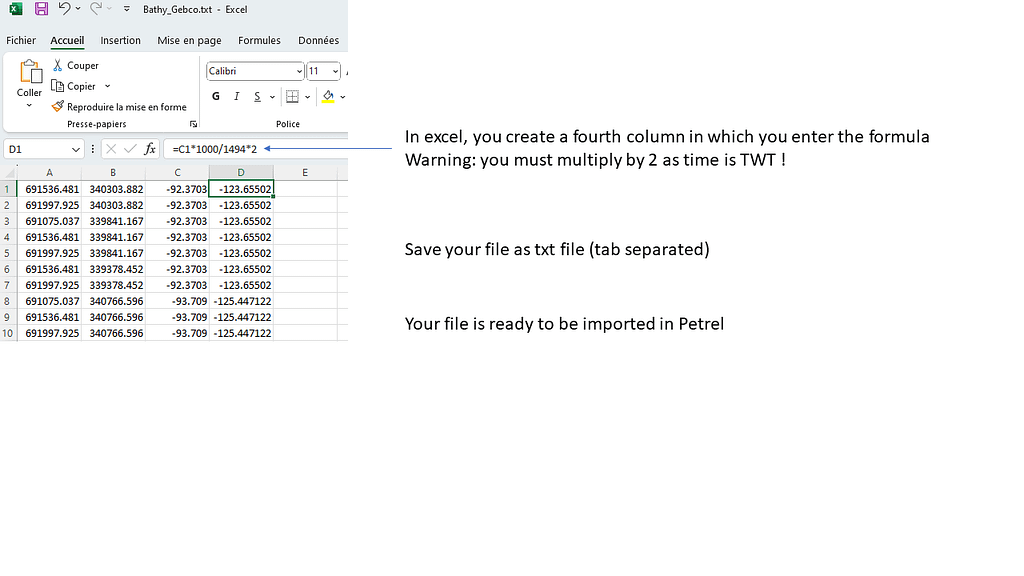1024x576 pixels.
Task: Click the yellow fill color bucket
Action: (327, 97)
